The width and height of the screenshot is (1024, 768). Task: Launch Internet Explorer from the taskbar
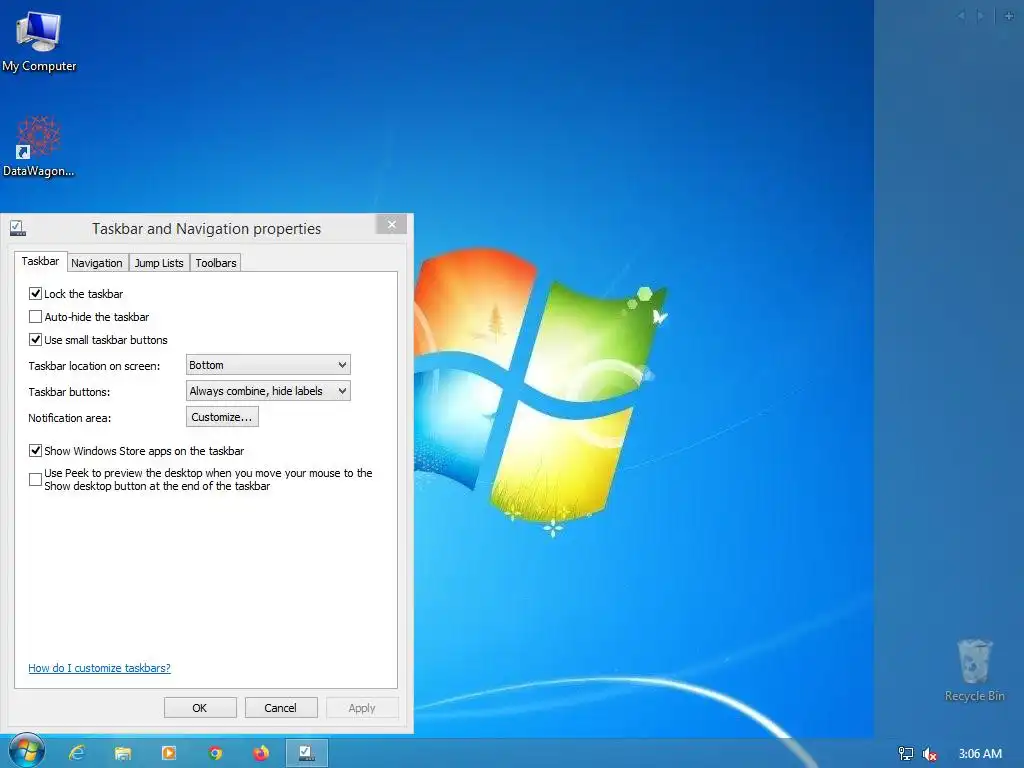pos(77,754)
